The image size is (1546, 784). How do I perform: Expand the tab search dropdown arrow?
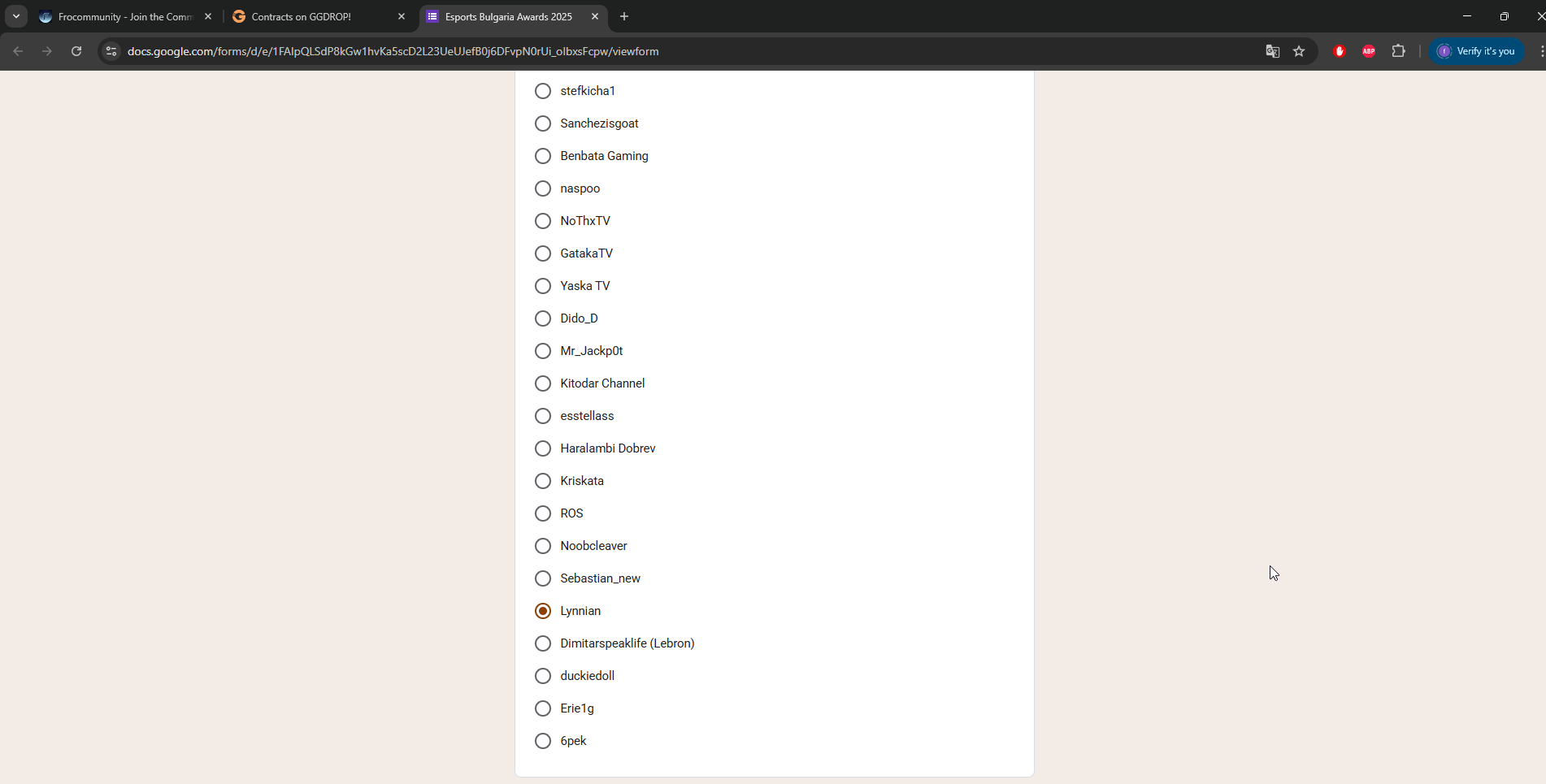point(16,16)
